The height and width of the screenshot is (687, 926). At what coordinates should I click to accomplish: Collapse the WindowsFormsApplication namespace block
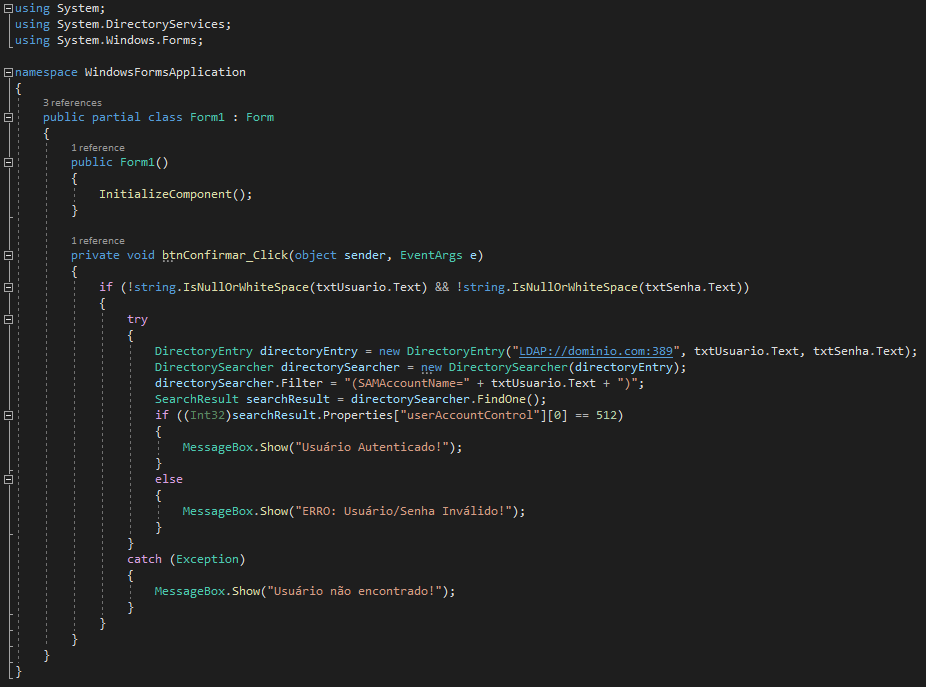tap(8, 73)
